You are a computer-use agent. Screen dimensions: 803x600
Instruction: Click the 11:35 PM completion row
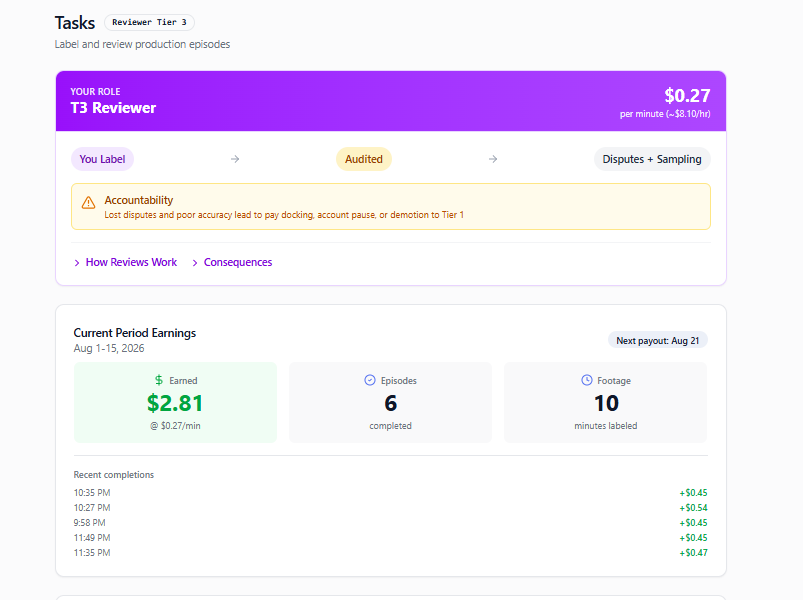[x=390, y=553]
